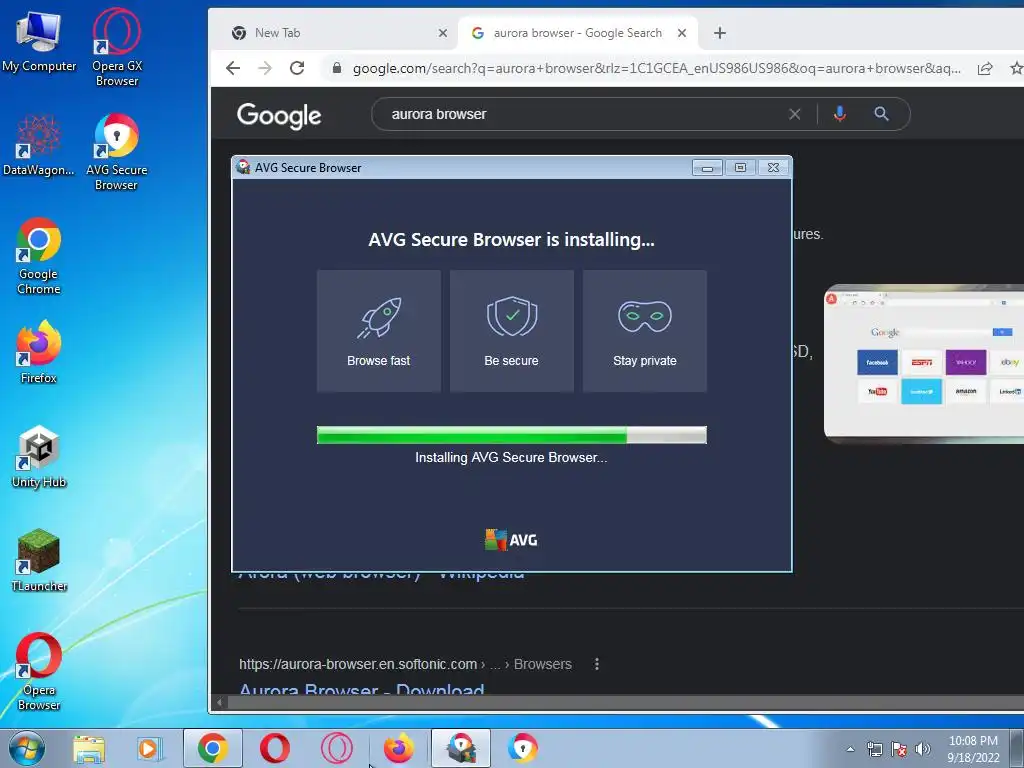Viewport: 1024px width, 768px height.
Task: Click Chrome's horizontal scrollbar left arrow
Action: [219, 703]
